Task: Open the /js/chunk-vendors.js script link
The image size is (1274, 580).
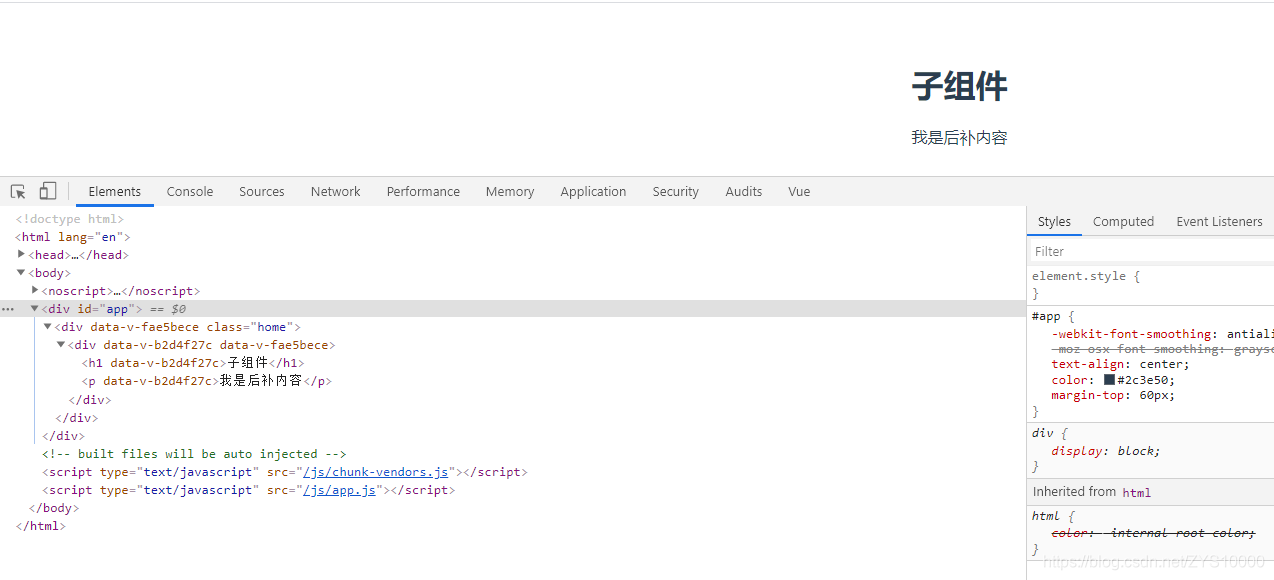Action: 376,472
